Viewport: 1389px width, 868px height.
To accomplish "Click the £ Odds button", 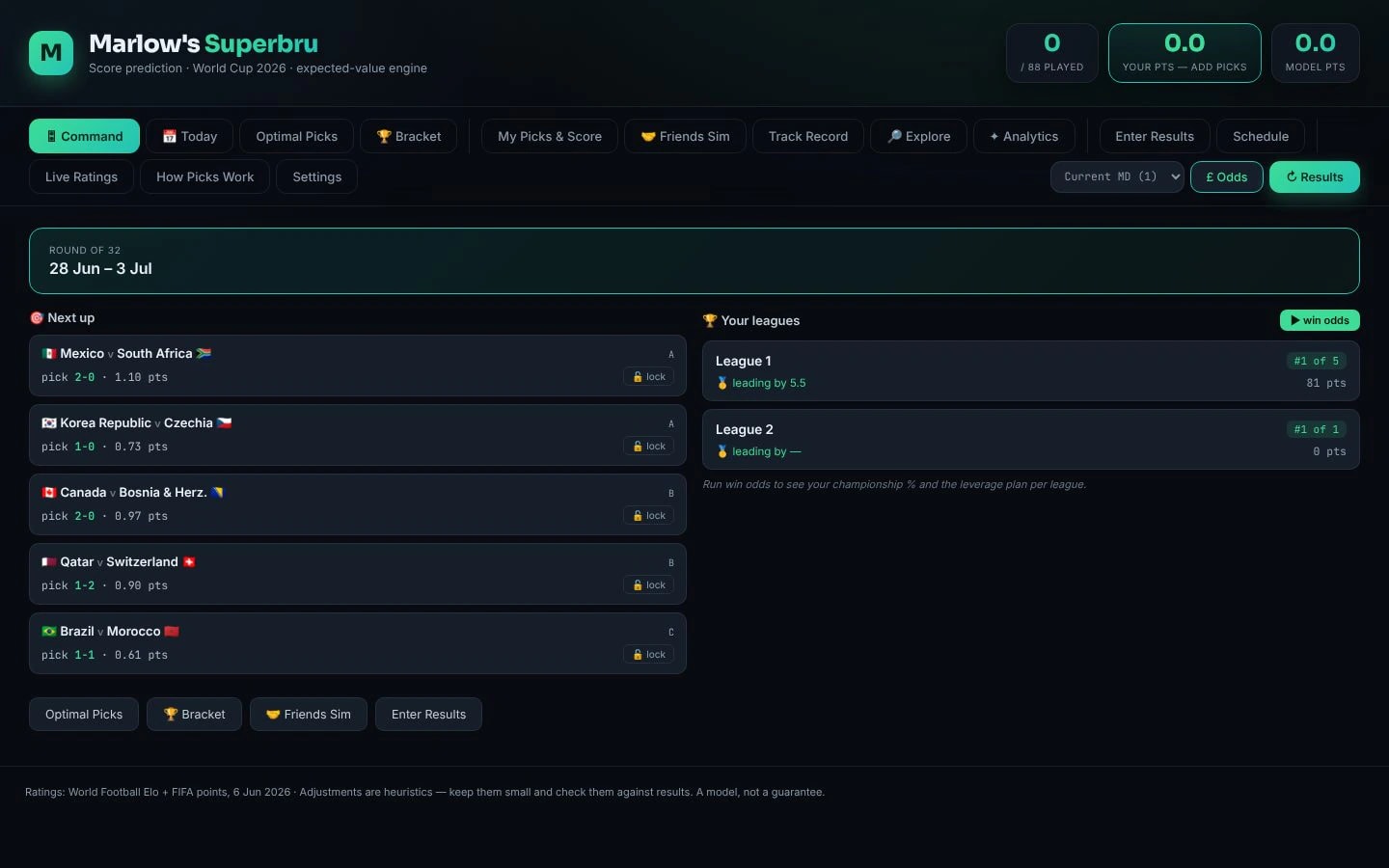I will click(x=1227, y=176).
